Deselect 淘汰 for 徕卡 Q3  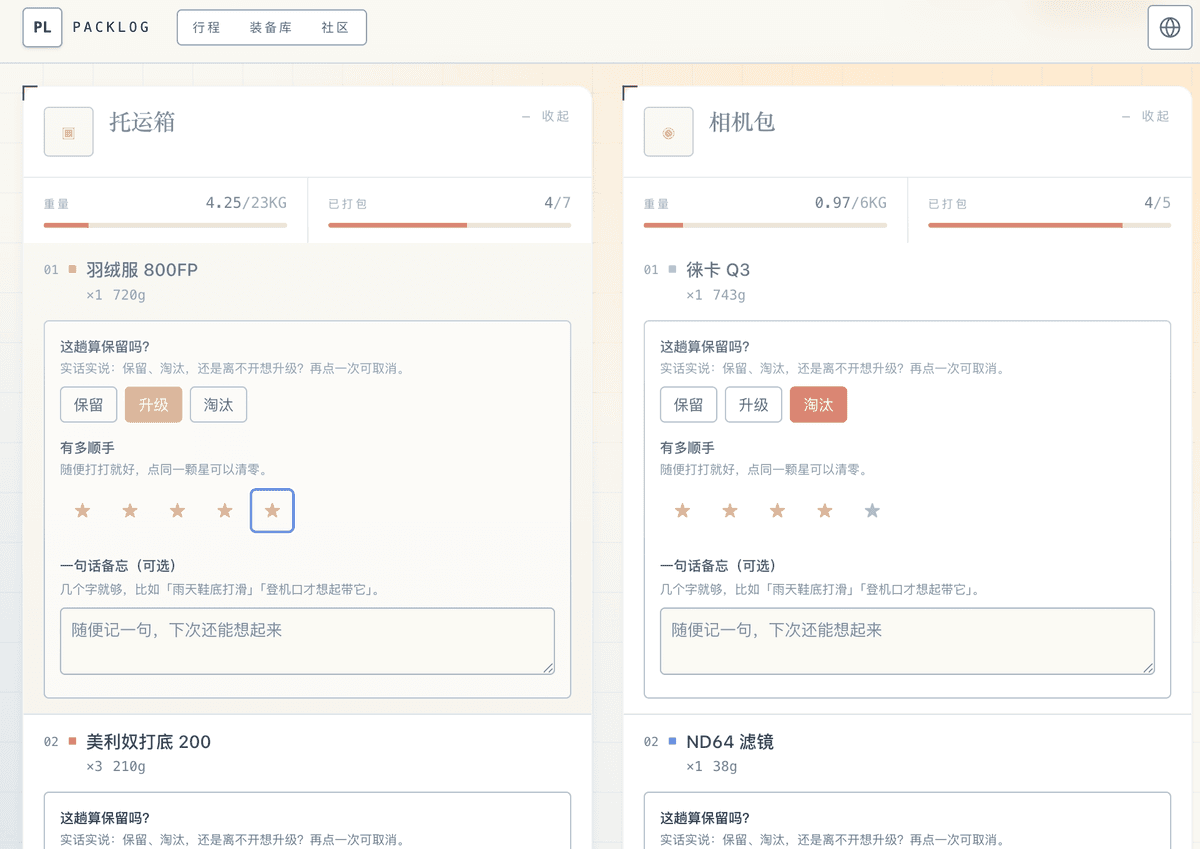click(818, 405)
